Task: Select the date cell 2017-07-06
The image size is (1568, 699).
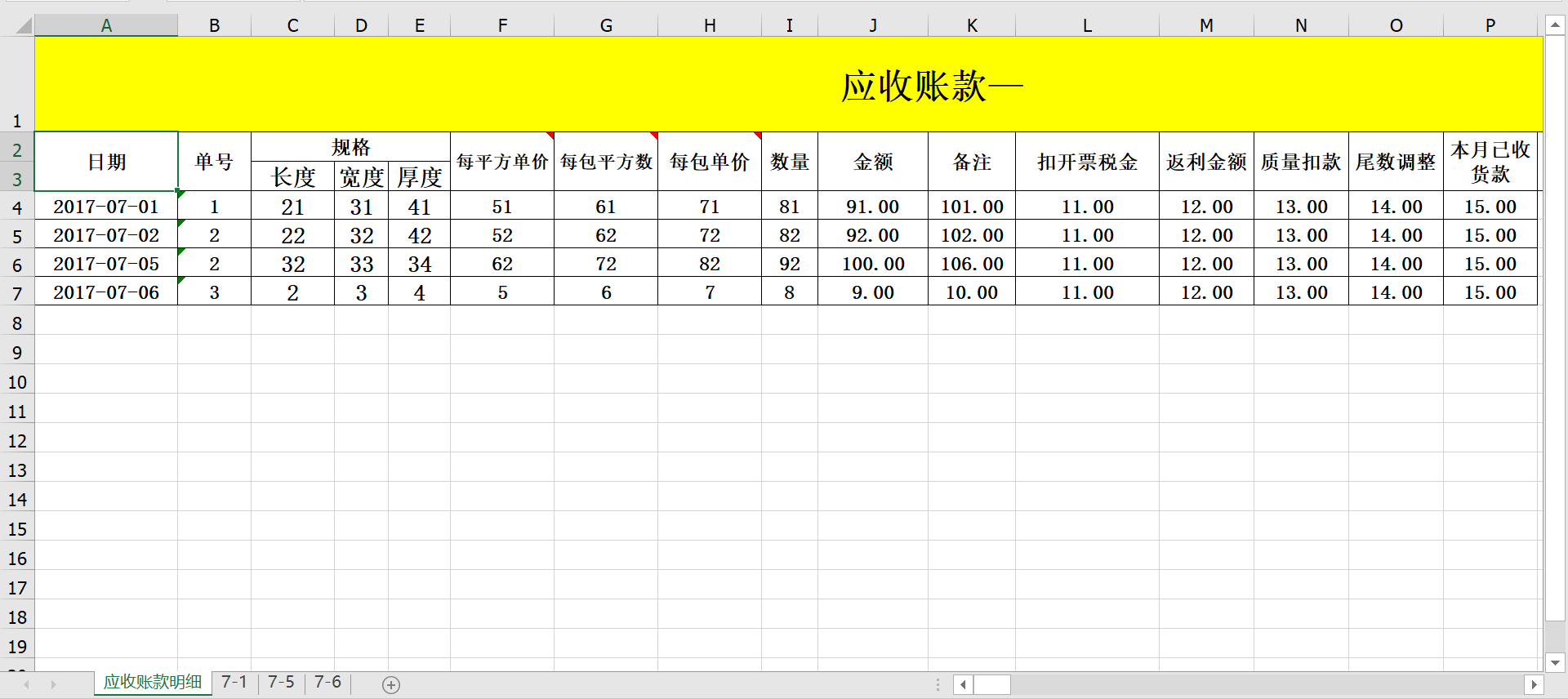Action: pyautogui.click(x=106, y=292)
